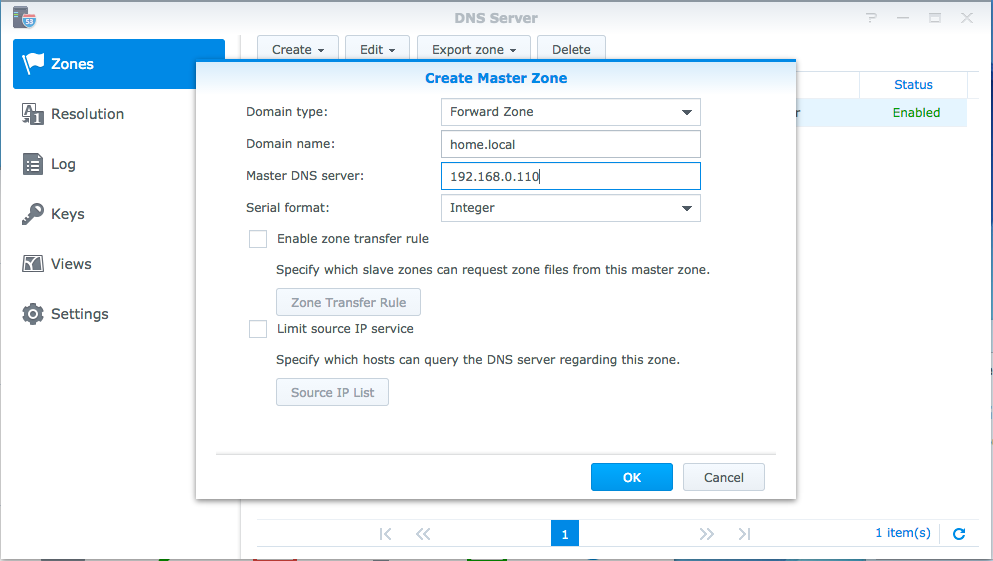Cancel the Create Master Zone dialog

tap(724, 477)
